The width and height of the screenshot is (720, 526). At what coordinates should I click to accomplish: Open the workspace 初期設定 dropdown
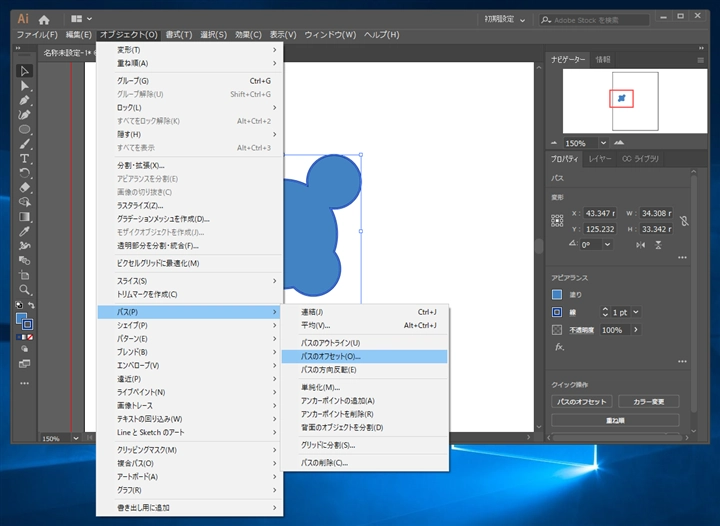(x=505, y=20)
